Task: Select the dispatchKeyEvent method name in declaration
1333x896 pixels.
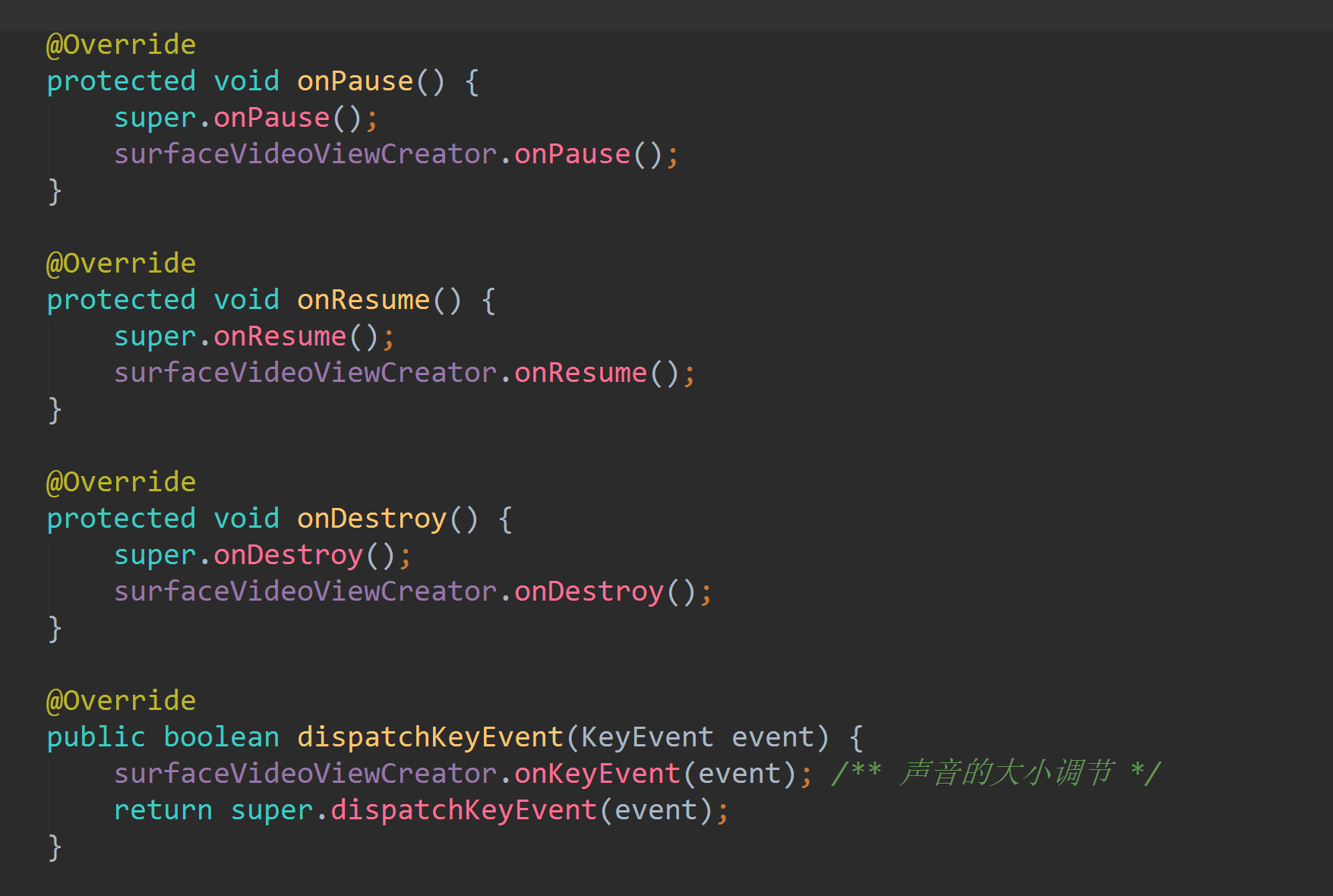Action: [430, 737]
